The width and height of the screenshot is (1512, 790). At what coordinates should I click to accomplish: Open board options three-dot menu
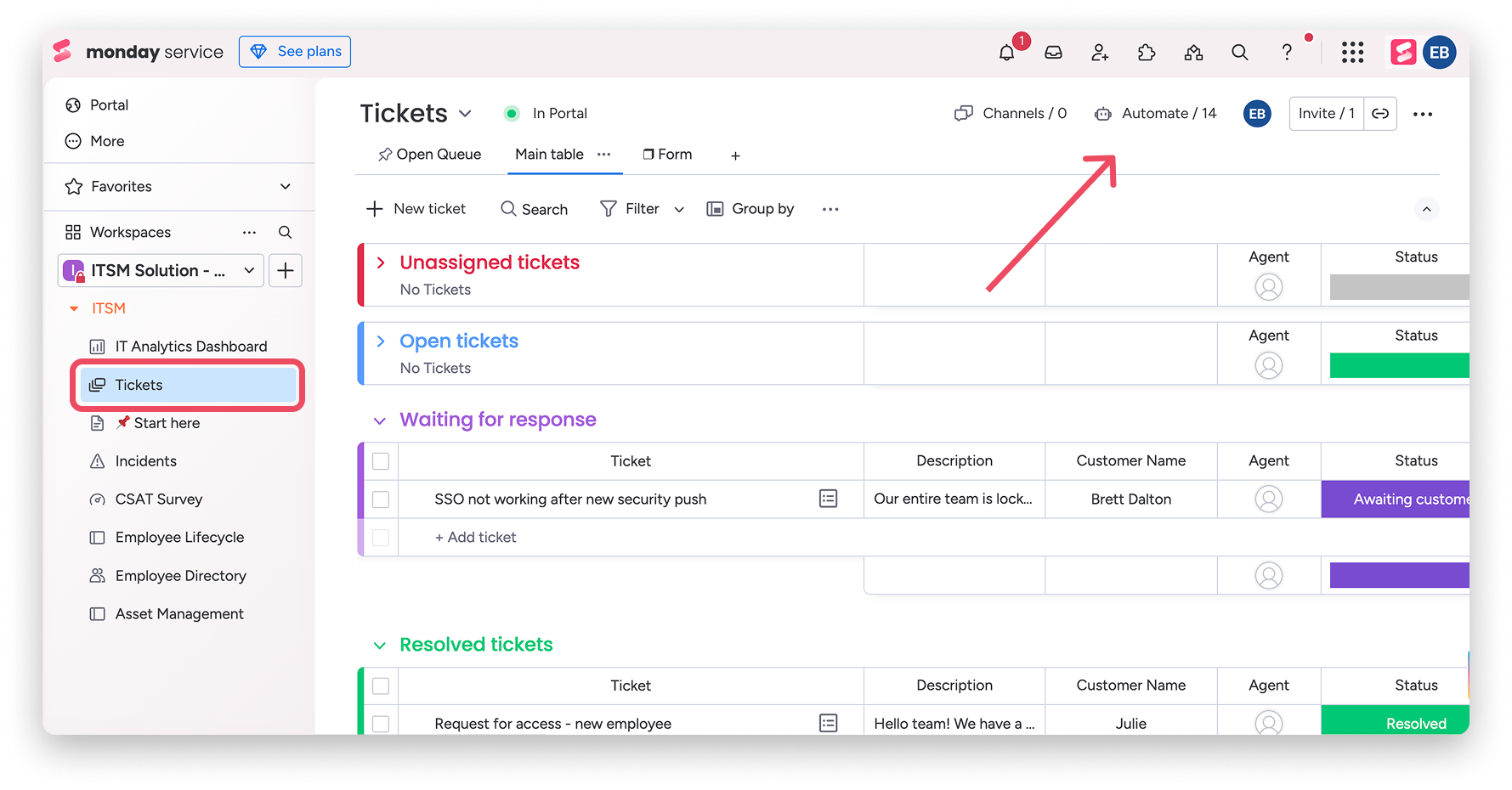tap(1423, 114)
